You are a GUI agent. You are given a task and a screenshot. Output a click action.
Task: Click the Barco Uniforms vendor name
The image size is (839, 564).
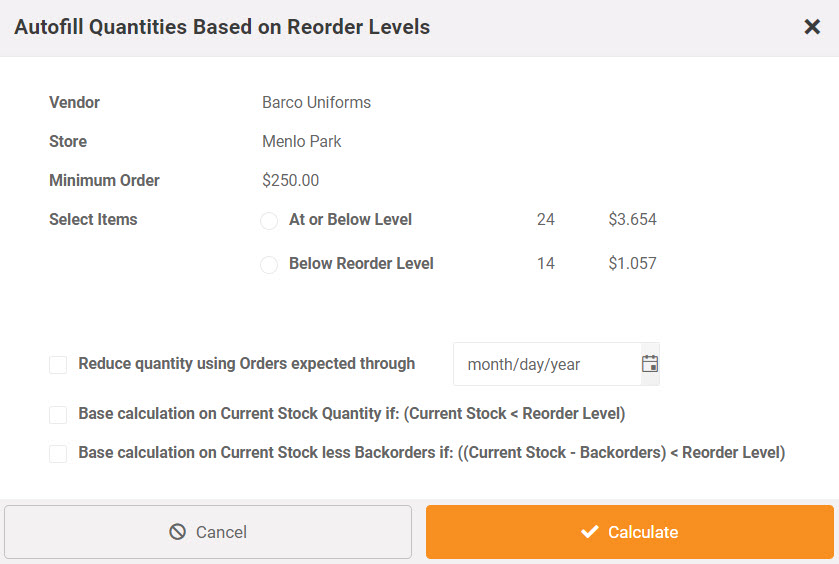pos(316,102)
